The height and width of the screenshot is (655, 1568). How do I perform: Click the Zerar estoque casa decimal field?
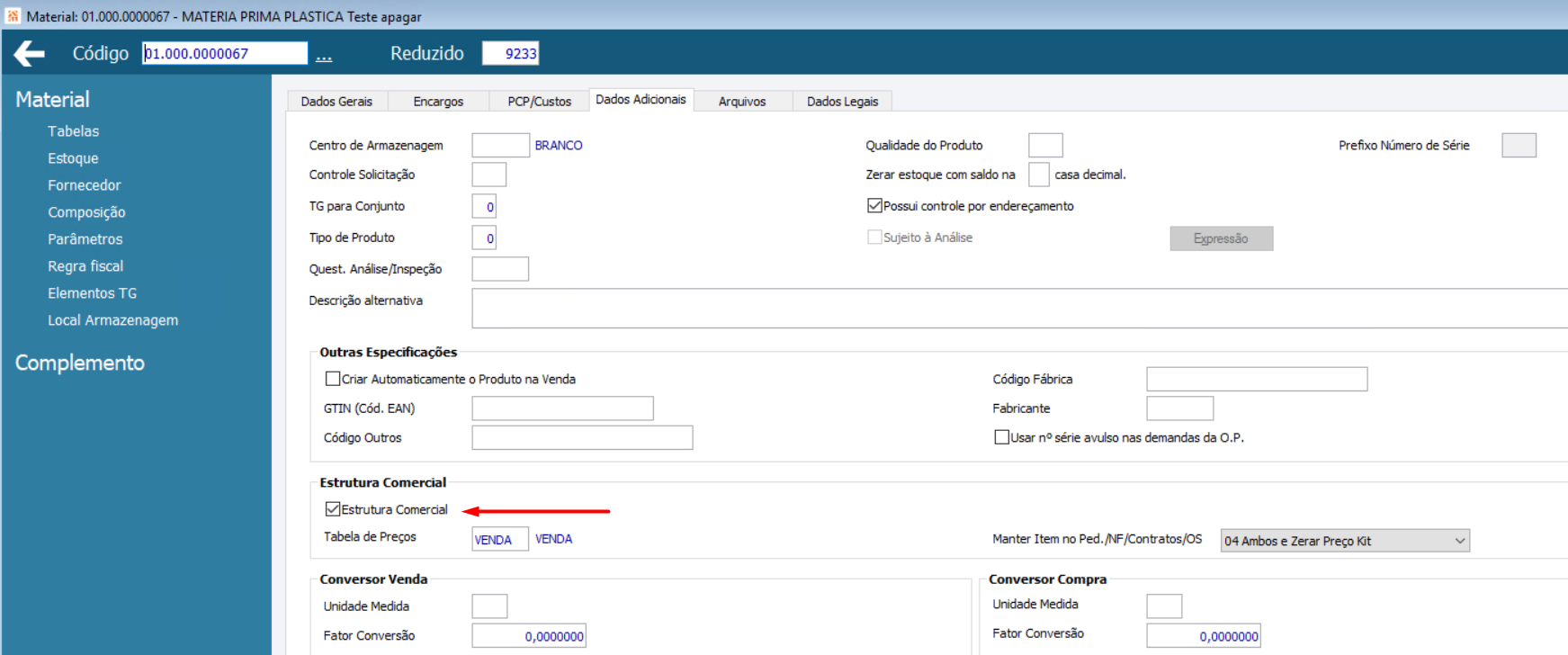point(1039,175)
